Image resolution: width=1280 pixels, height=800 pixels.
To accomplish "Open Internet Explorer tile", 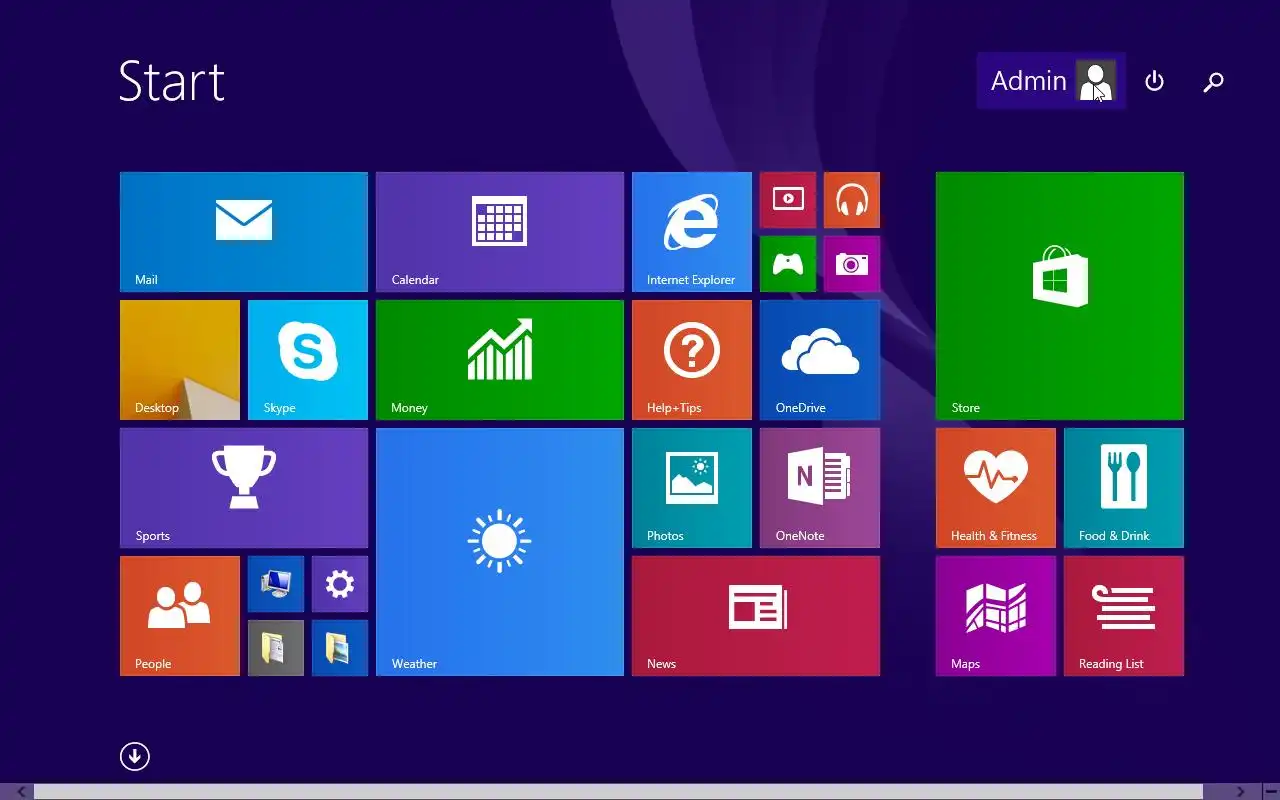I will click(692, 232).
